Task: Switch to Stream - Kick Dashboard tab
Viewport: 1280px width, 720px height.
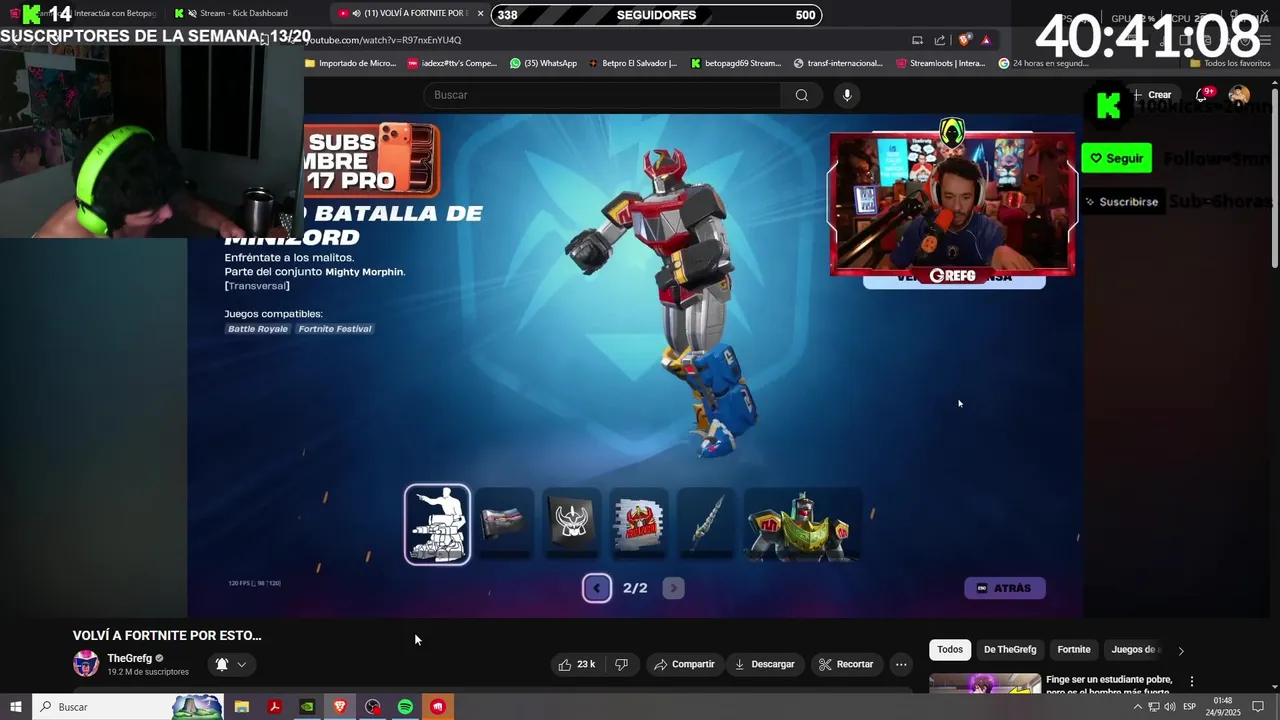Action: tap(243, 13)
